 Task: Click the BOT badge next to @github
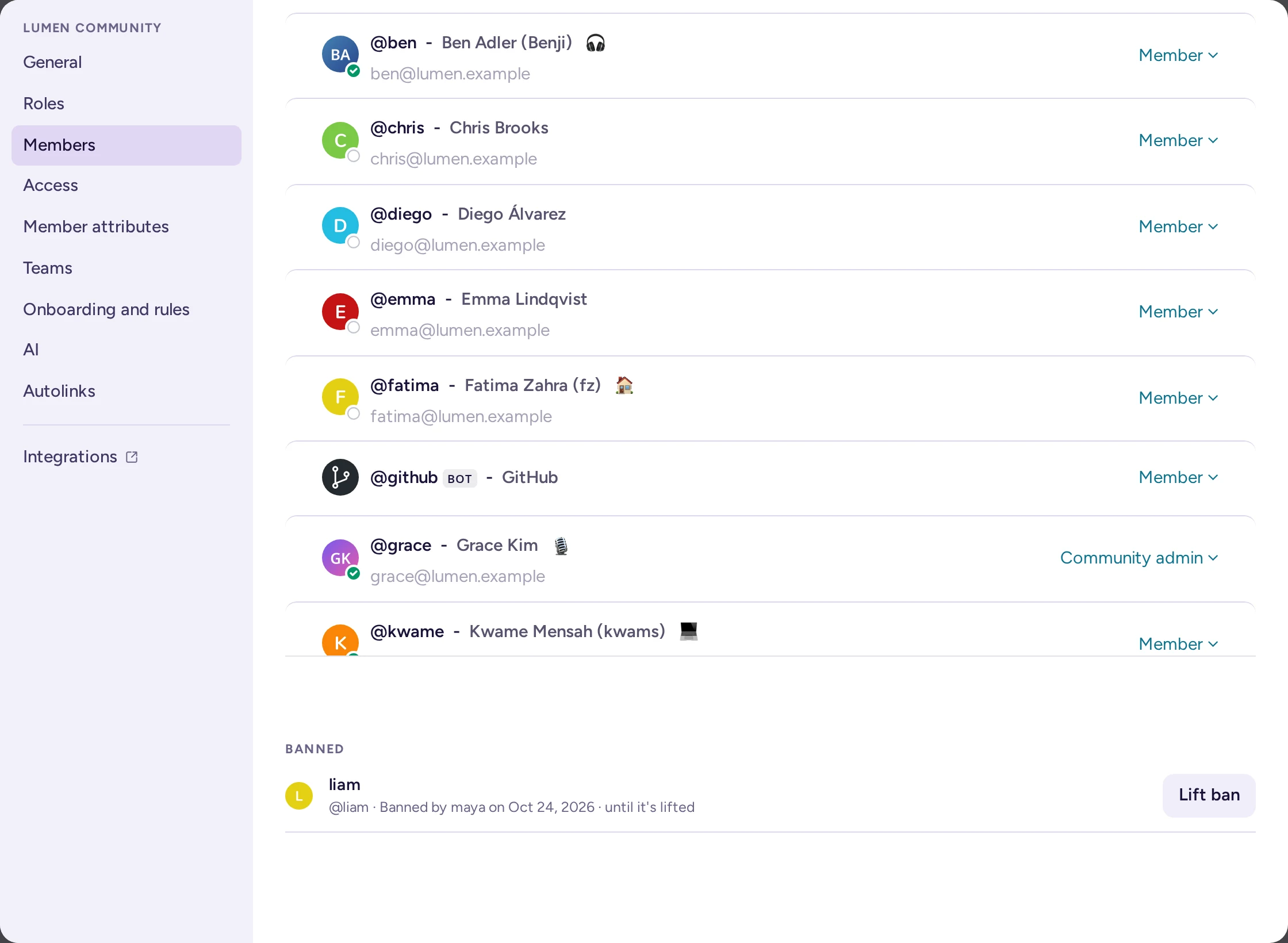460,478
